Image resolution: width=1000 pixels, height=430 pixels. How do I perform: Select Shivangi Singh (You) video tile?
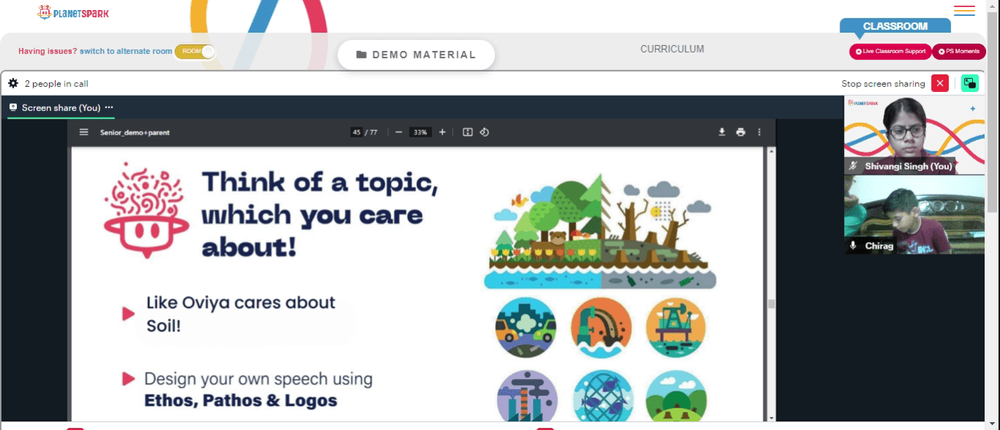click(x=915, y=135)
